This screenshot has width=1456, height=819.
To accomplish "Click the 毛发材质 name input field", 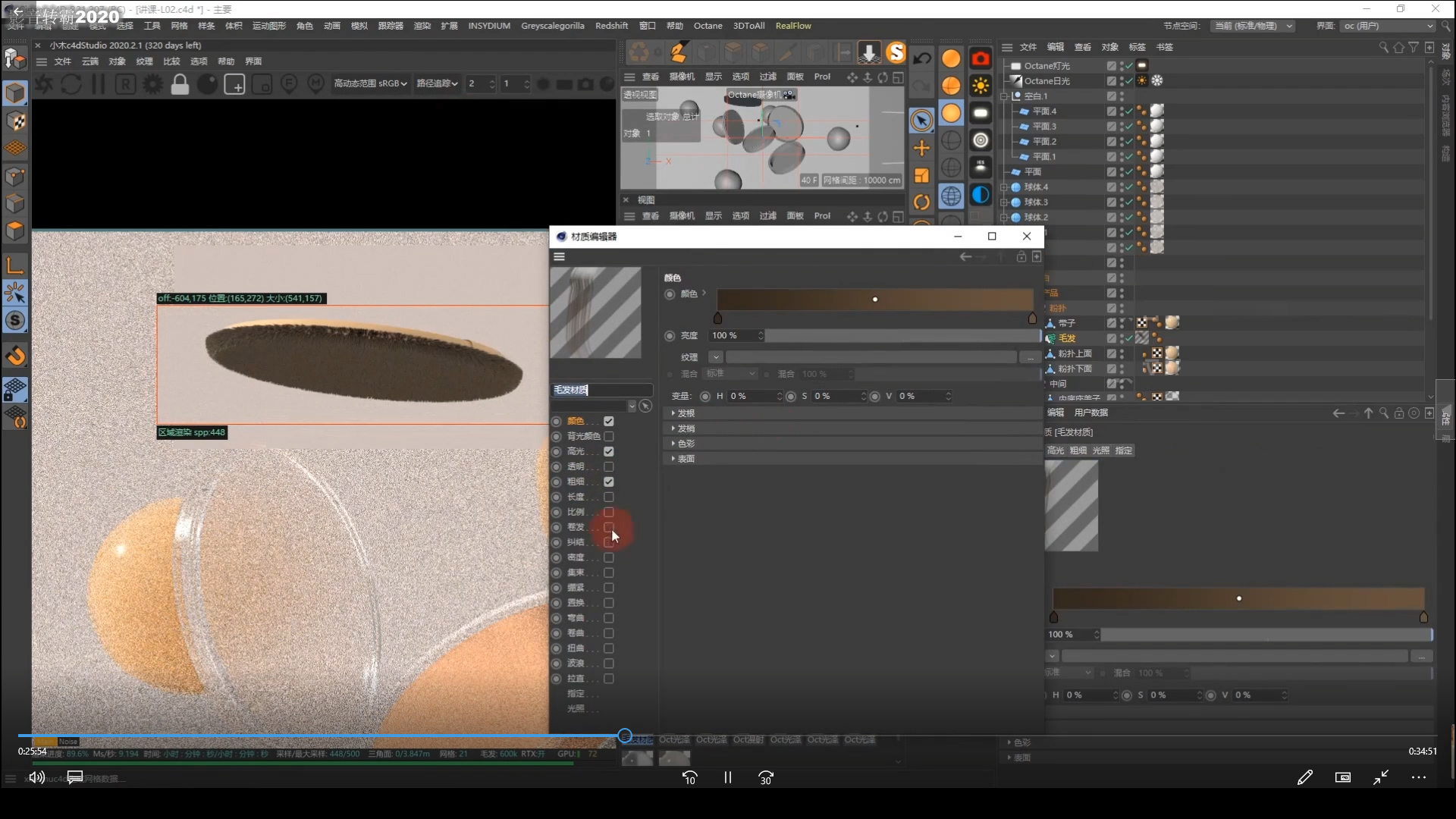I will [x=601, y=390].
